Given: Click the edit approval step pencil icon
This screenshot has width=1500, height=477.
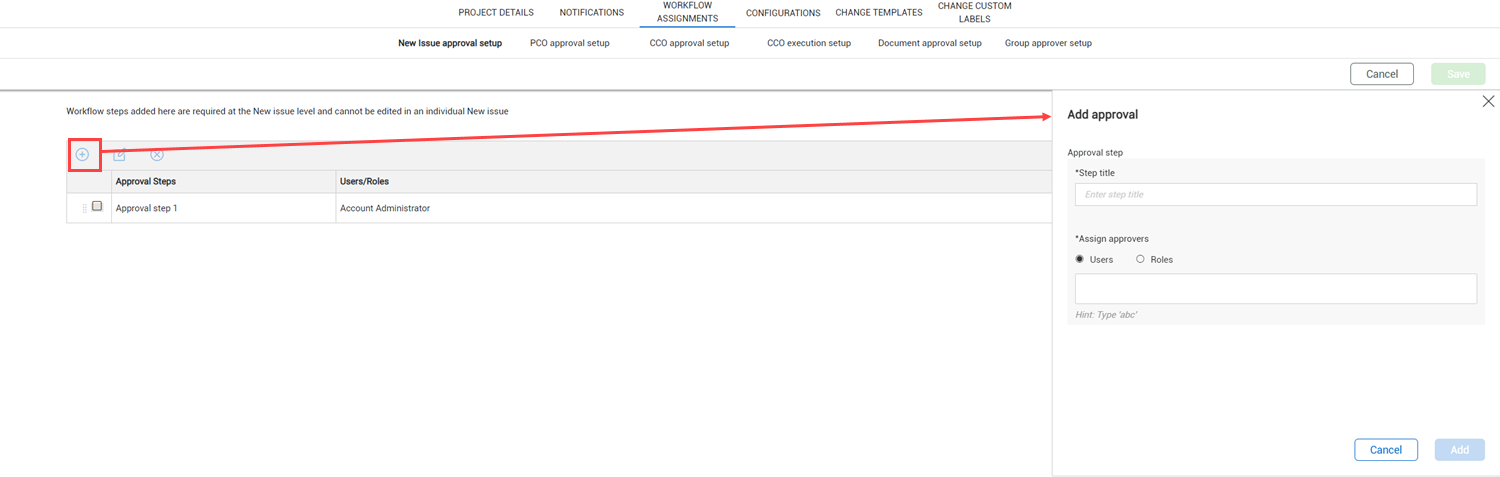Looking at the screenshot, I should [x=119, y=155].
